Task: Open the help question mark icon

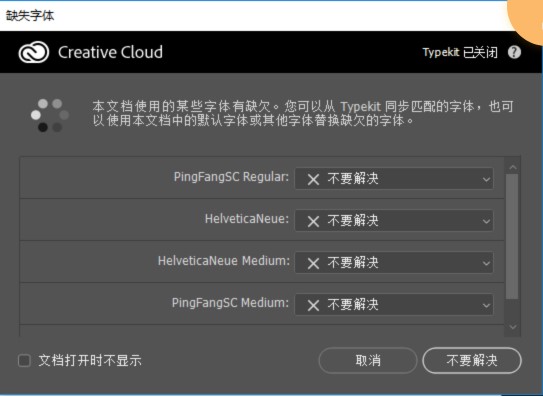Action: [514, 52]
